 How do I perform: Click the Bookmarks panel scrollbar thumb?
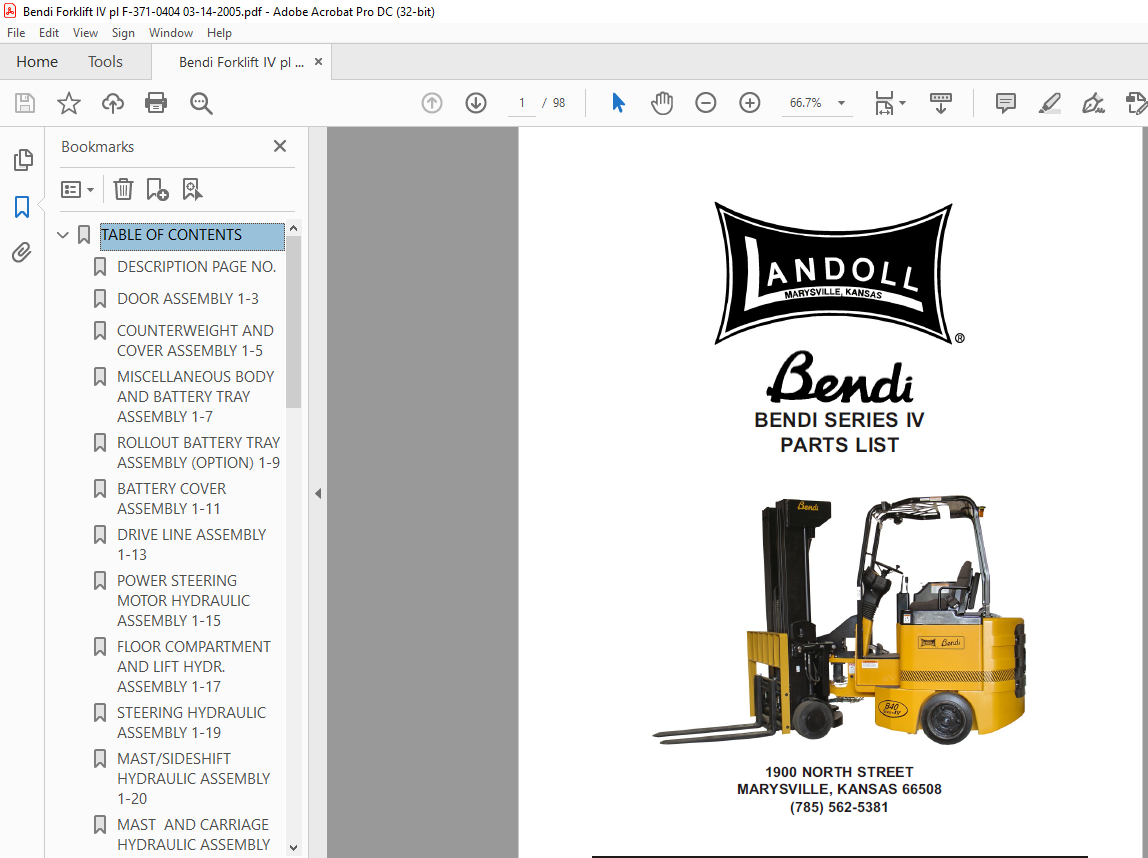[294, 322]
